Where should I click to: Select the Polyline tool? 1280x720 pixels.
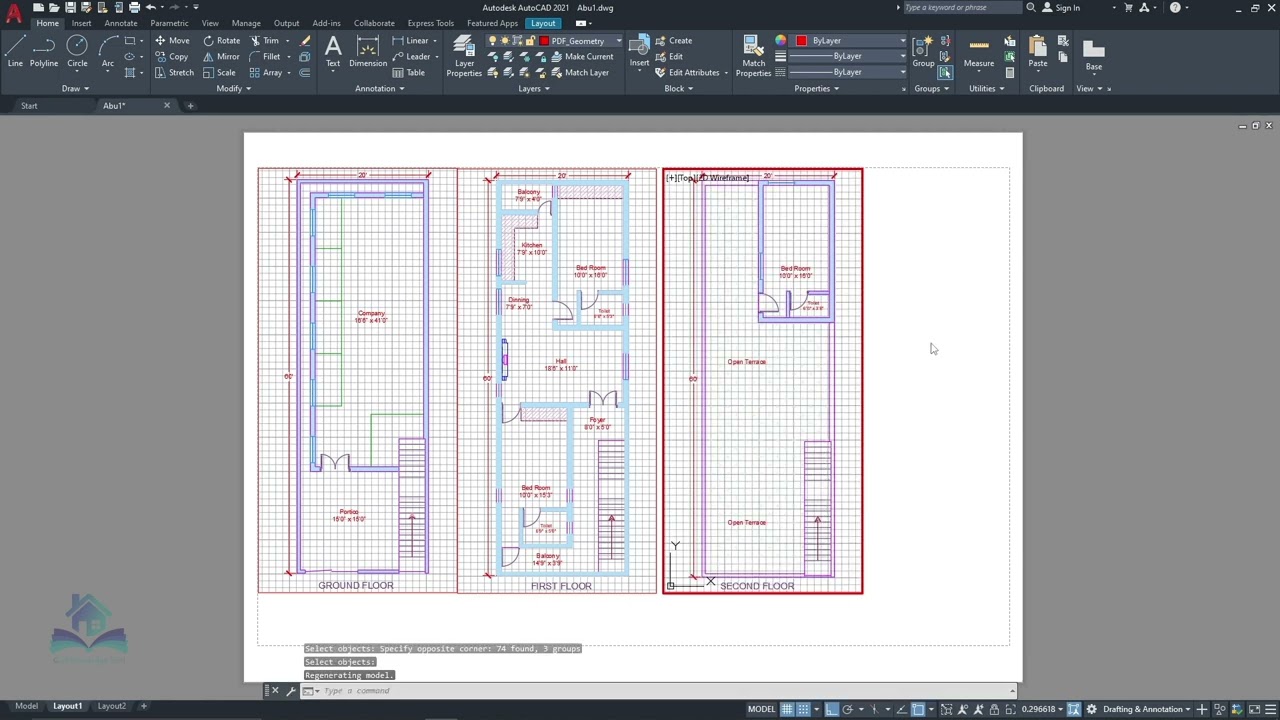pyautogui.click(x=44, y=50)
